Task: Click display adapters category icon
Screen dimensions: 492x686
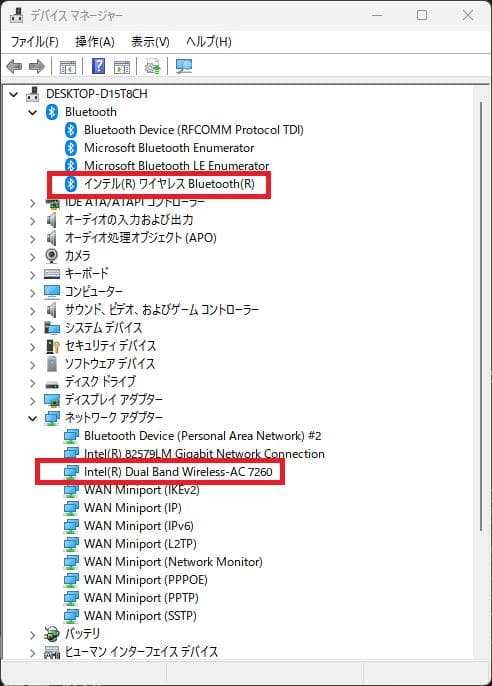Action: point(52,400)
